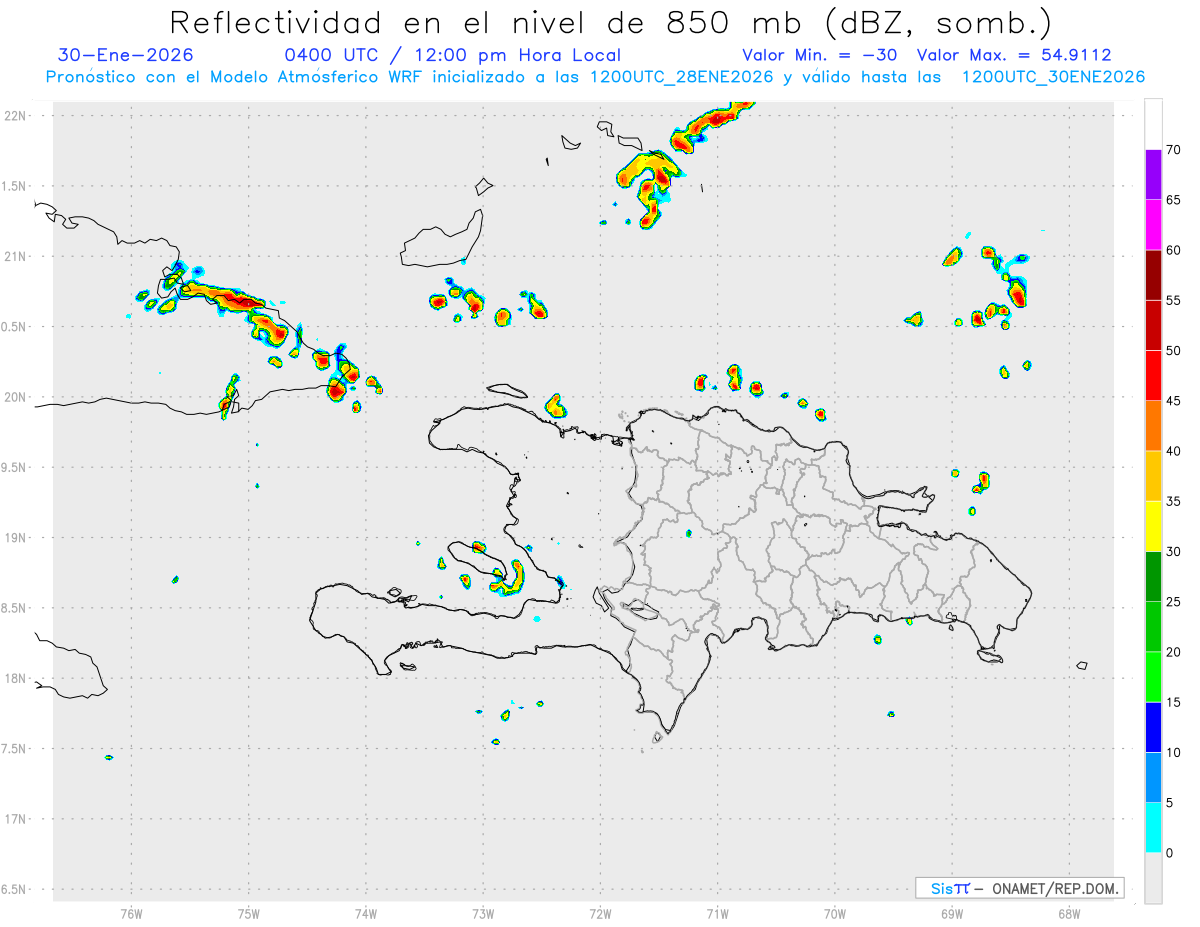The image size is (1200, 927).
Task: Click the colorbar label '25'
Action: (x=1174, y=601)
